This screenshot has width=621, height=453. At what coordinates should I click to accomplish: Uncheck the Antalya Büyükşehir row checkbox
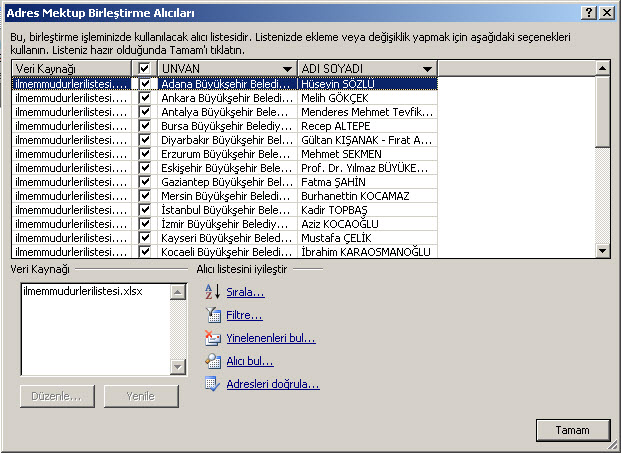(145, 112)
